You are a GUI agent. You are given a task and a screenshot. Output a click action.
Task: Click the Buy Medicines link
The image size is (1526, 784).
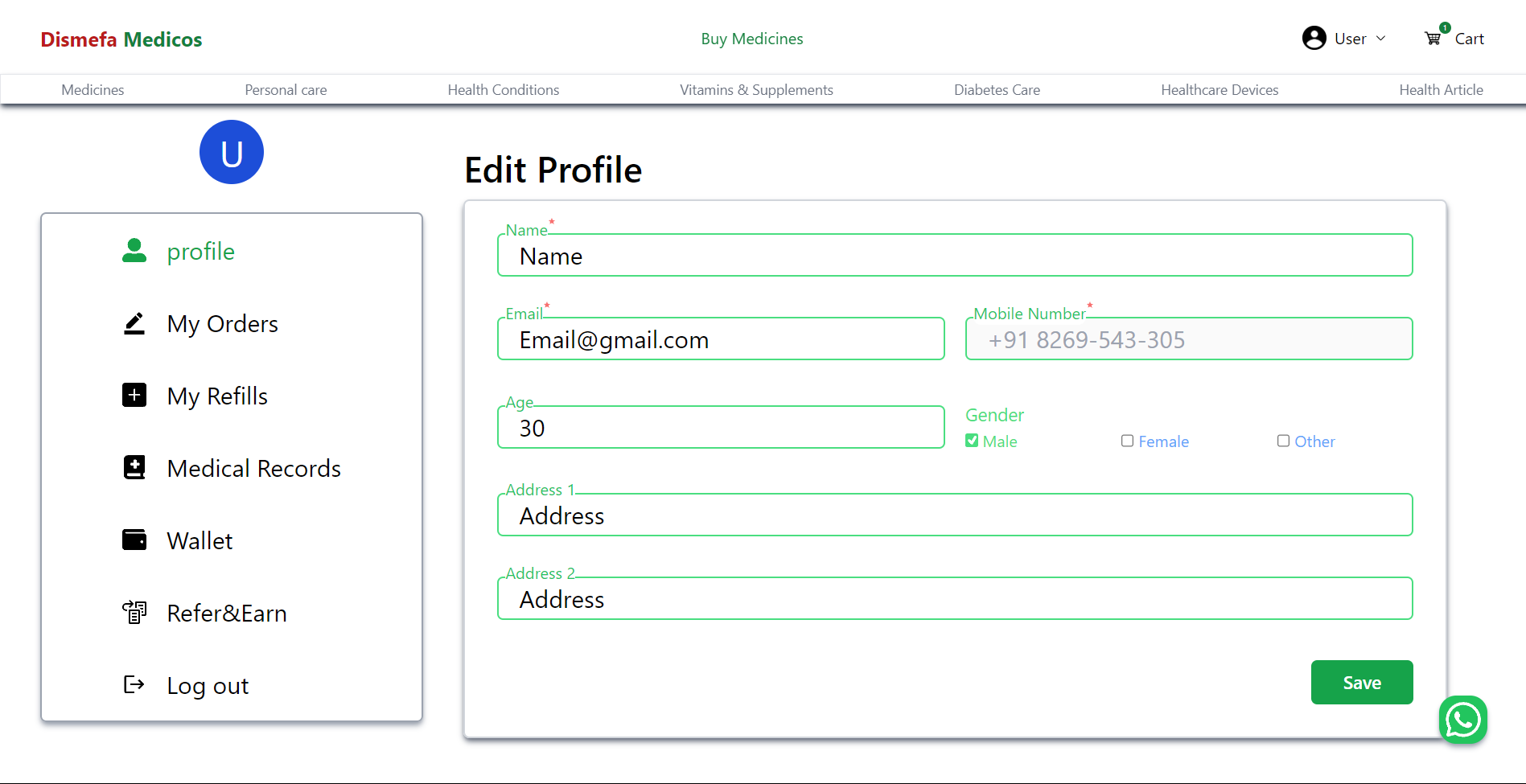coord(751,39)
